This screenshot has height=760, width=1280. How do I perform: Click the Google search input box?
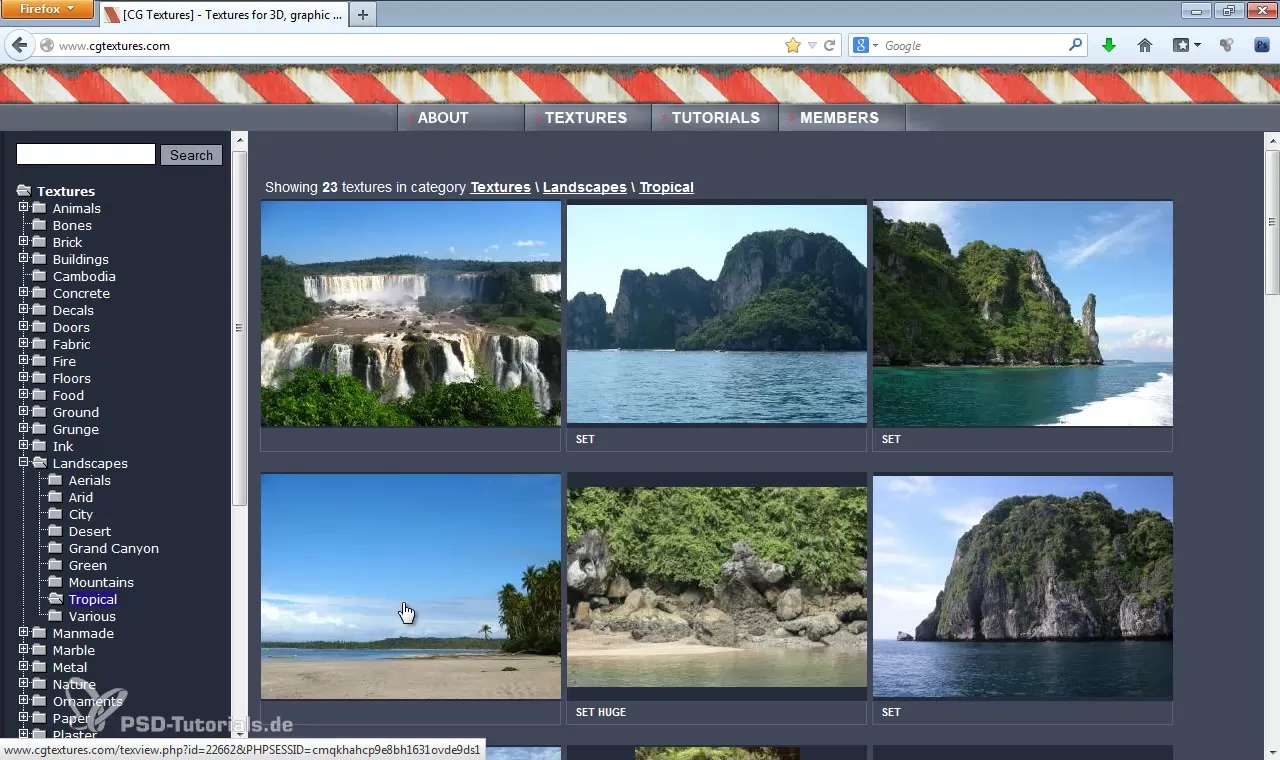coord(974,45)
